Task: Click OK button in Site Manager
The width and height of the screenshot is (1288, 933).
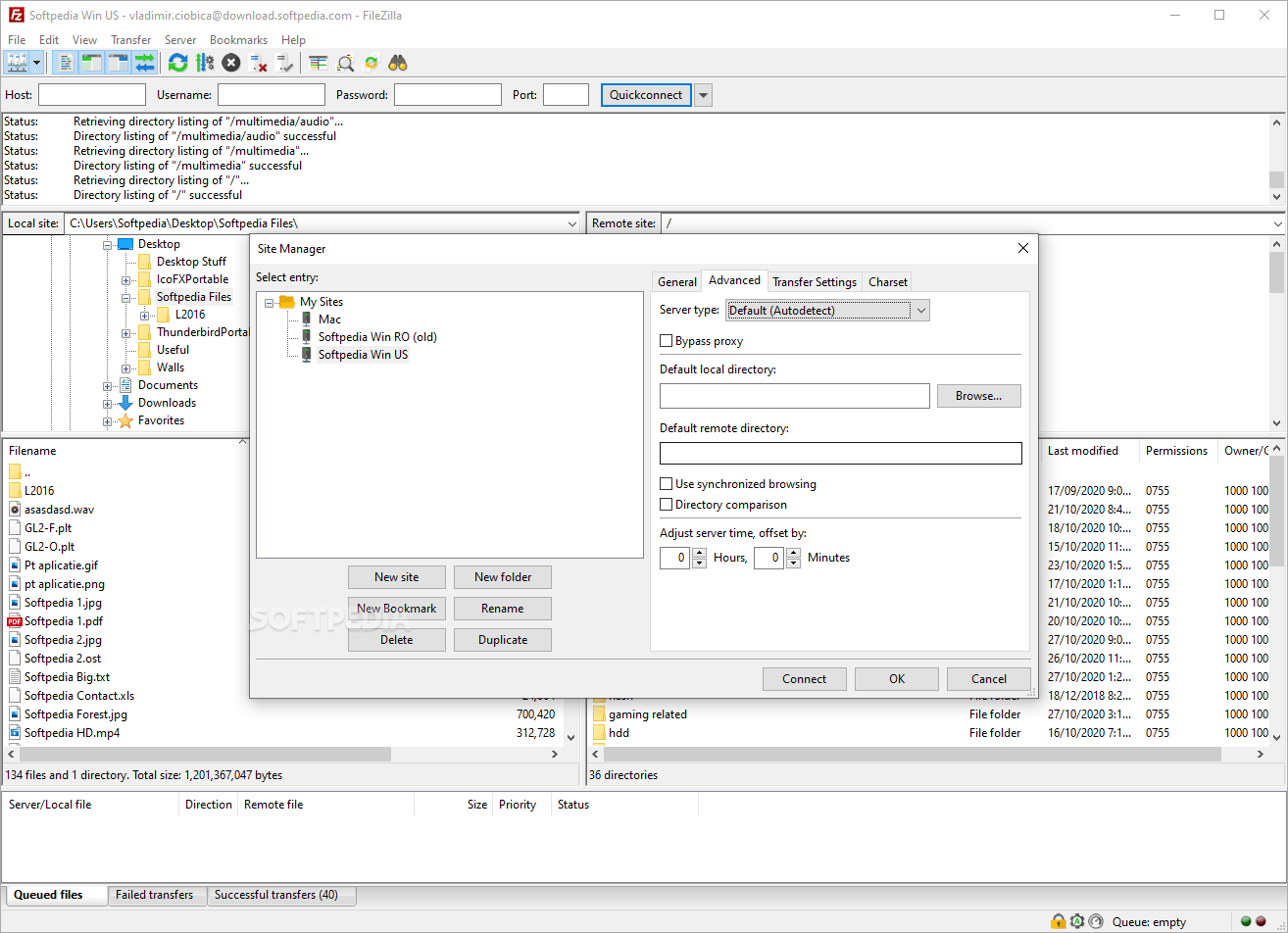Action: pos(897,679)
